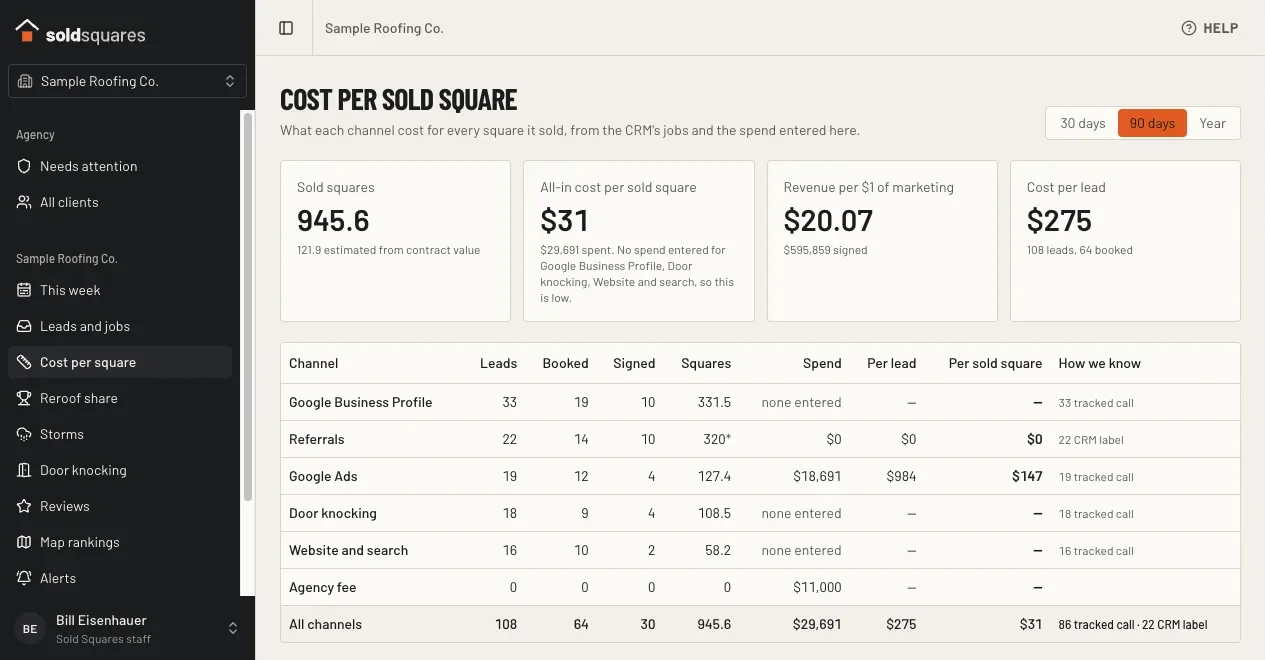The width and height of the screenshot is (1265, 660).
Task: Open Storms section
Action: click(x=120, y=434)
